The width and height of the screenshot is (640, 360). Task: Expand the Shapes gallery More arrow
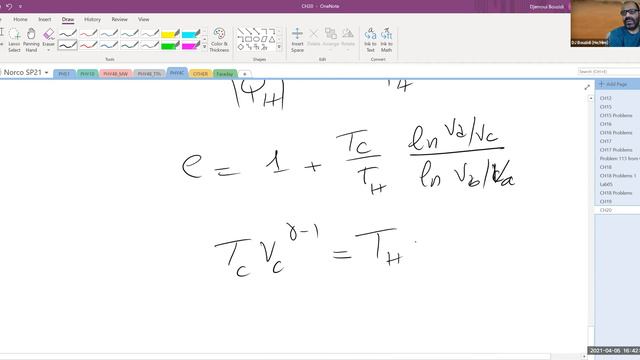click(x=279, y=47)
